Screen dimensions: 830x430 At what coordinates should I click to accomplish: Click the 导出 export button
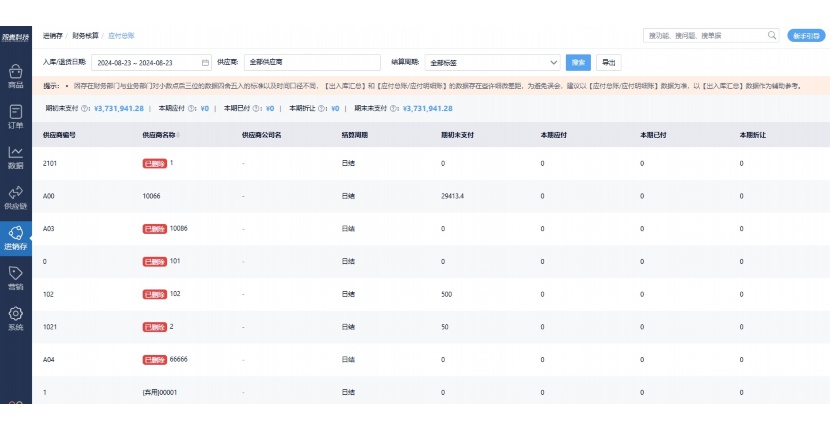click(x=608, y=62)
